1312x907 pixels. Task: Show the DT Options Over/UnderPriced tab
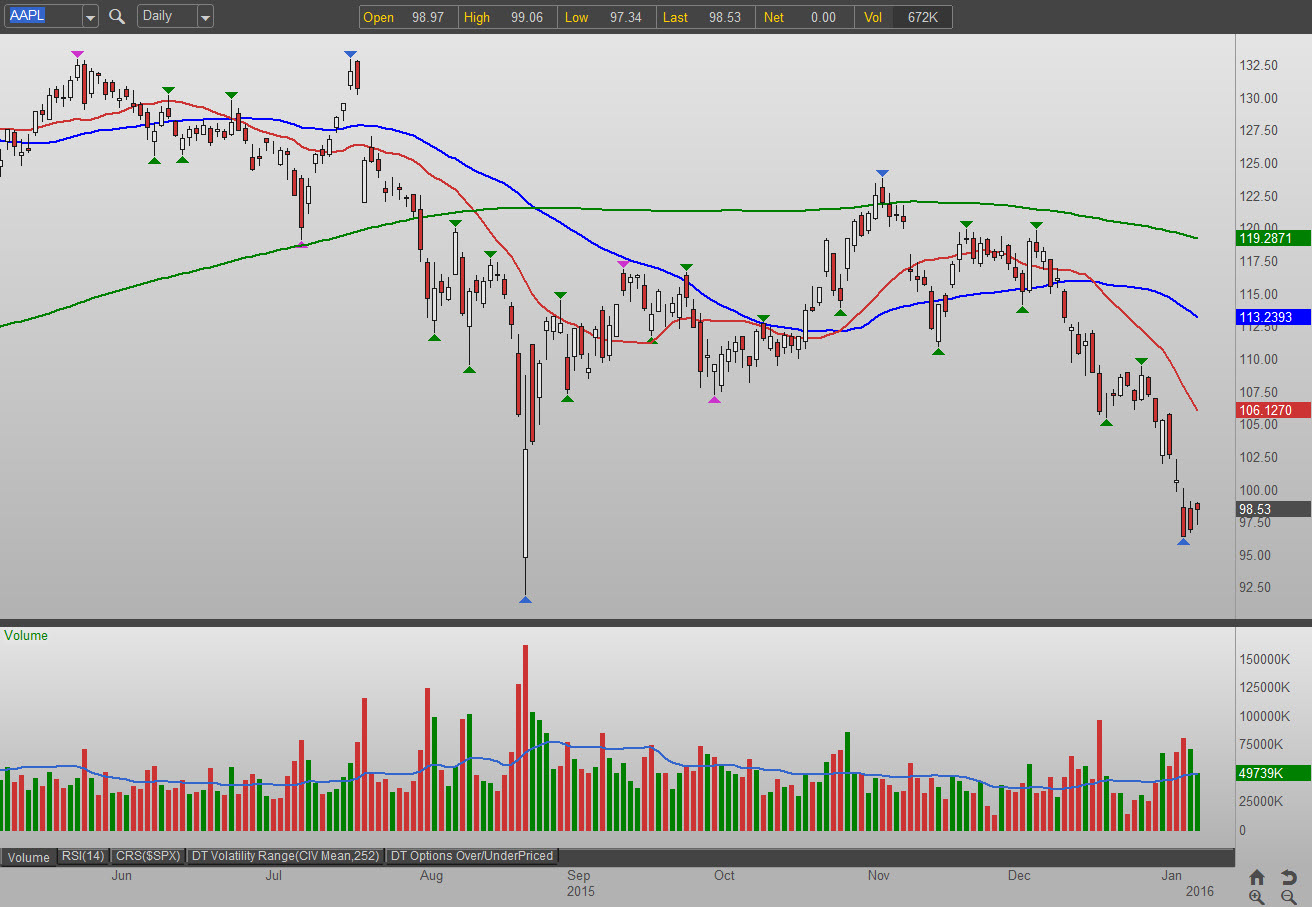[x=471, y=856]
